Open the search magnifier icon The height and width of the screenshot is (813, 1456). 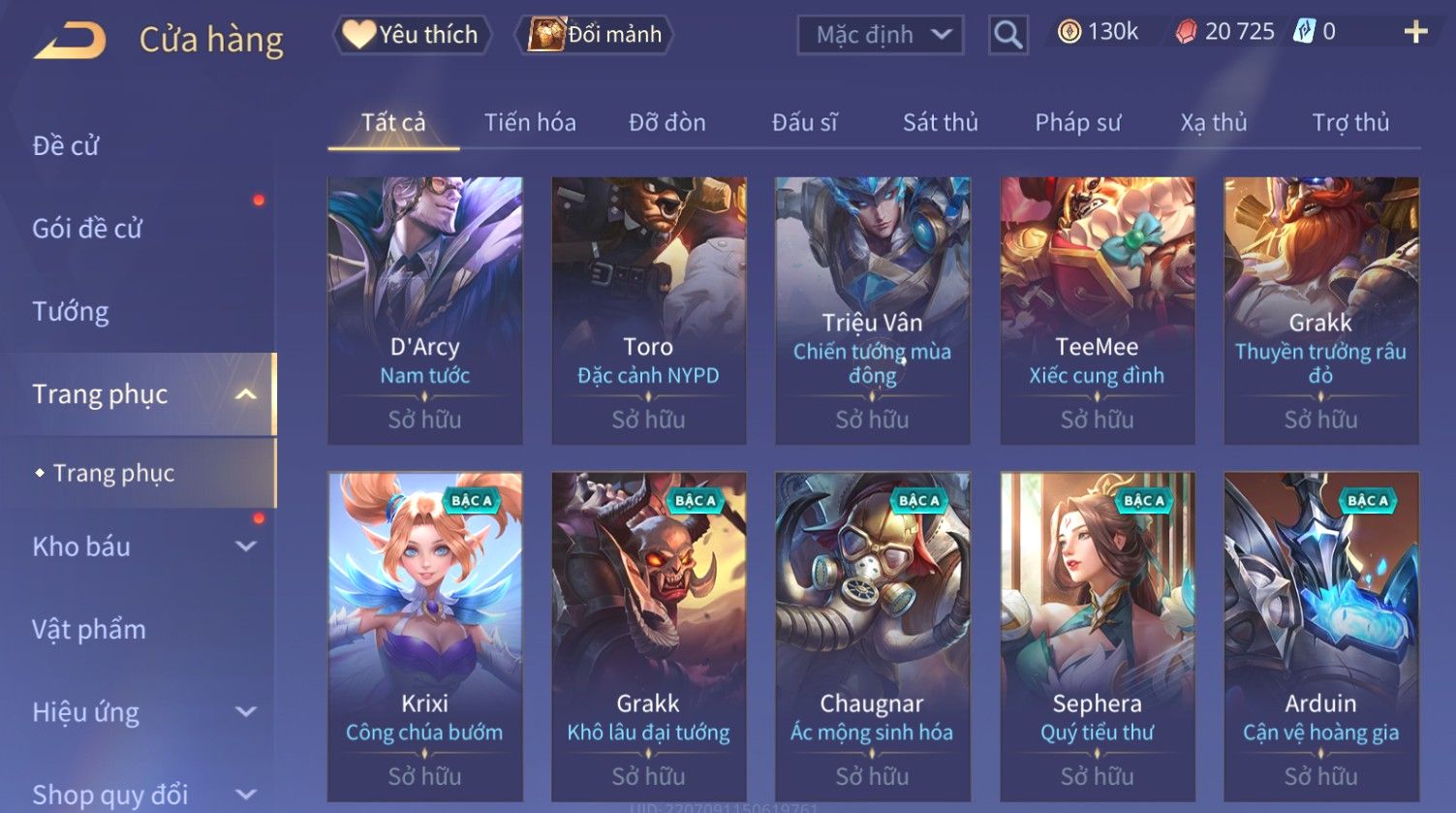[1007, 35]
